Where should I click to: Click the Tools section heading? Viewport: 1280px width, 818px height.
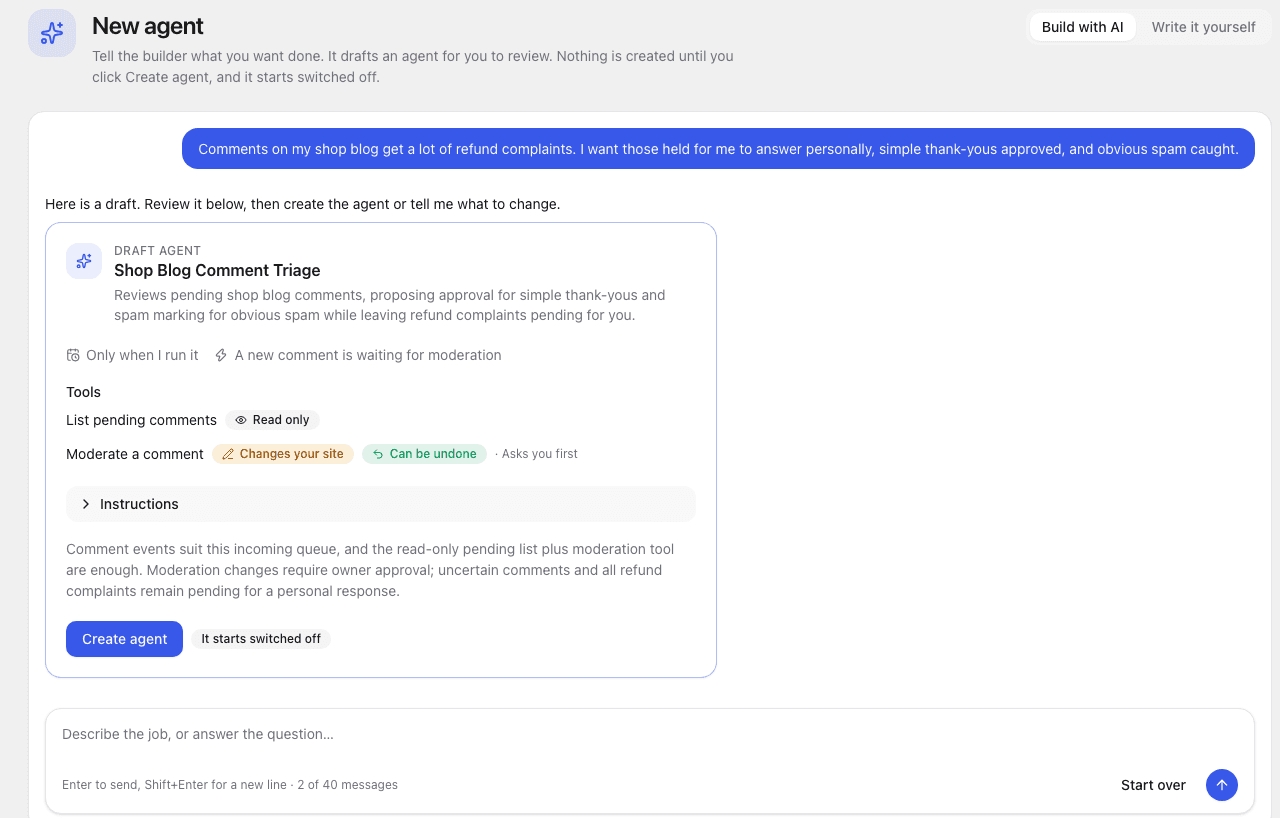point(83,392)
